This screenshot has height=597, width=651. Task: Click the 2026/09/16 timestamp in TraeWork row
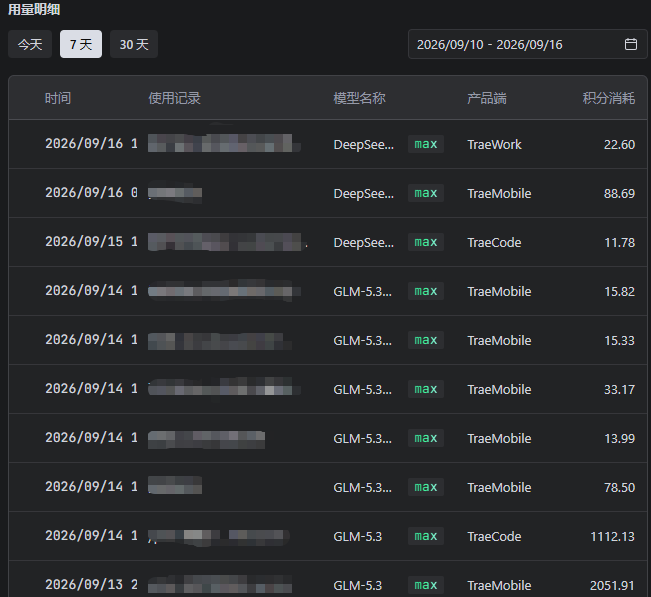pos(91,144)
